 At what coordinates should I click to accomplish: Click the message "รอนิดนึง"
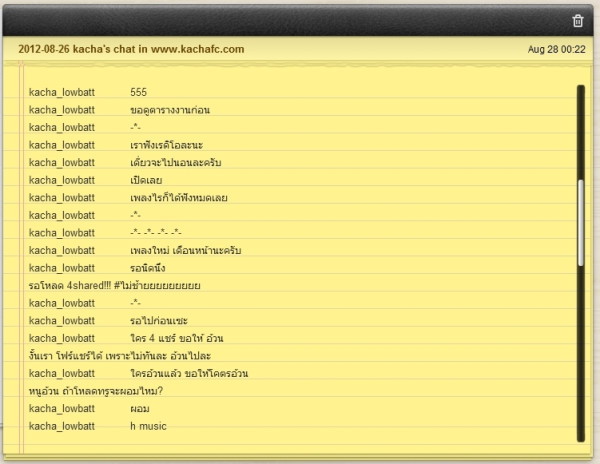coord(147,268)
